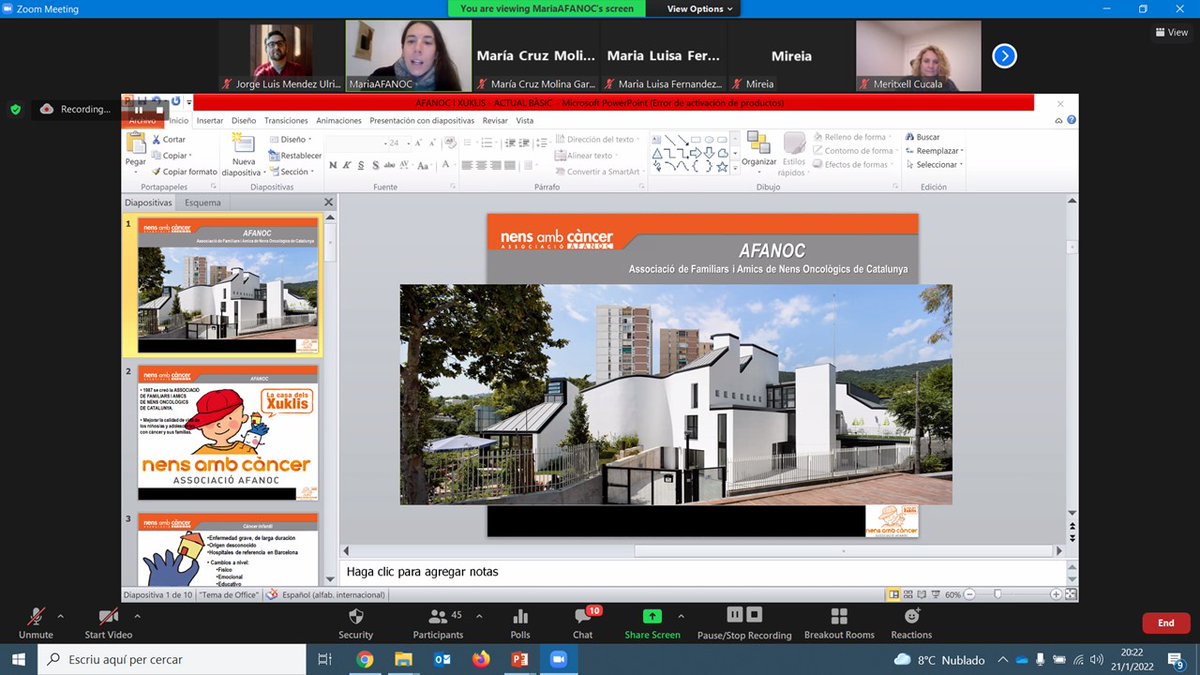Toggle italic K formatting

click(347, 166)
